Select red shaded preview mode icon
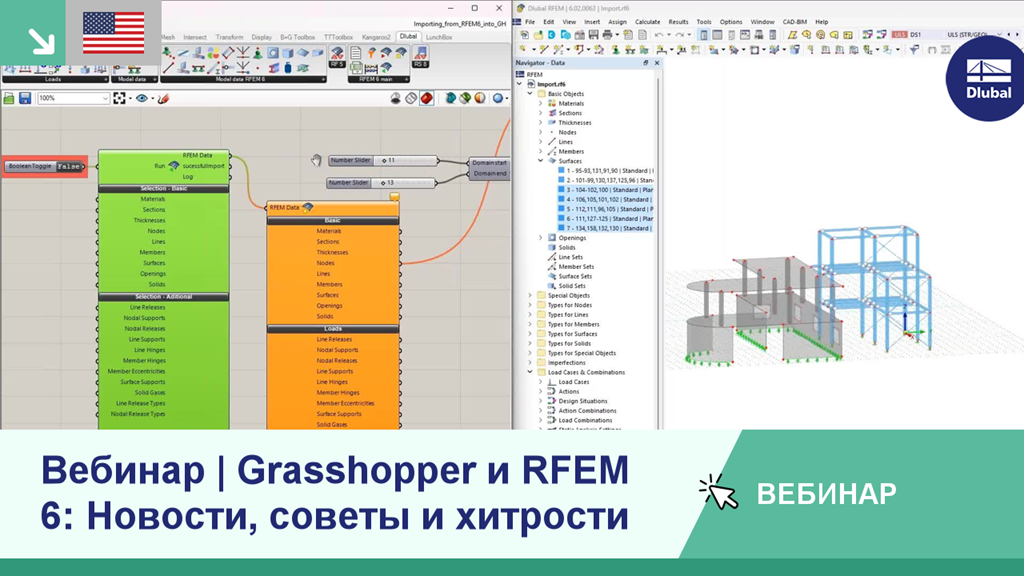The height and width of the screenshot is (576, 1024). (426, 98)
